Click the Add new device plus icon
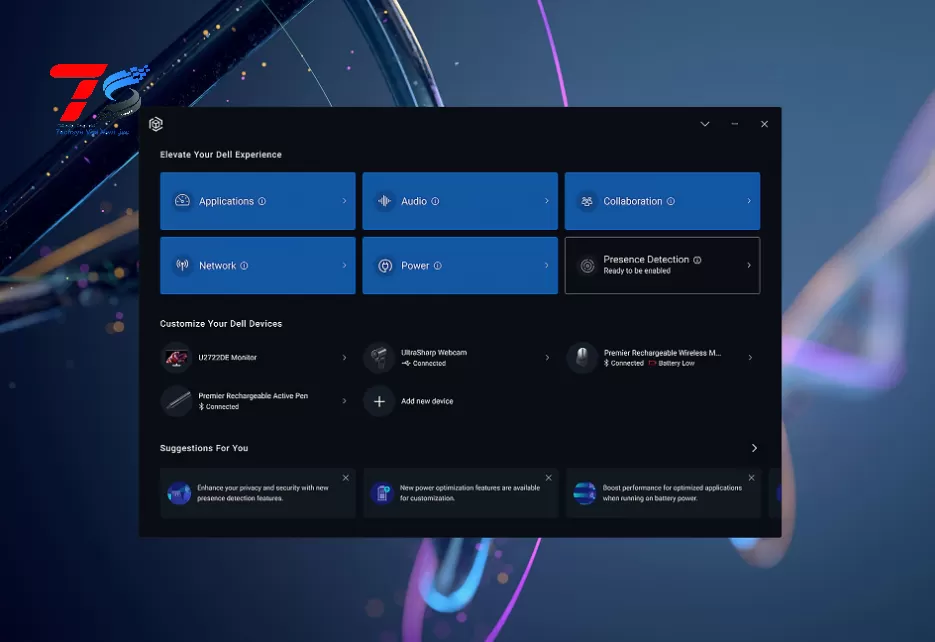 (379, 401)
